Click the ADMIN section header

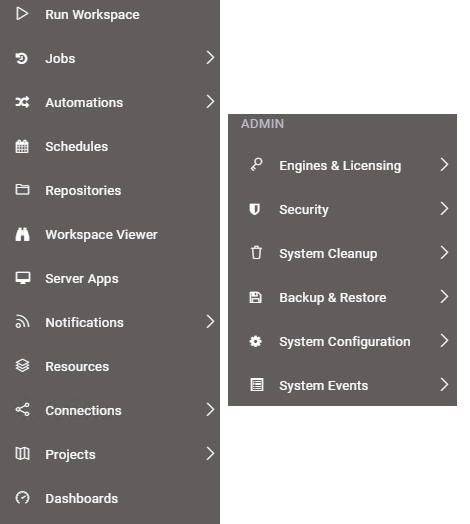[x=262, y=124]
